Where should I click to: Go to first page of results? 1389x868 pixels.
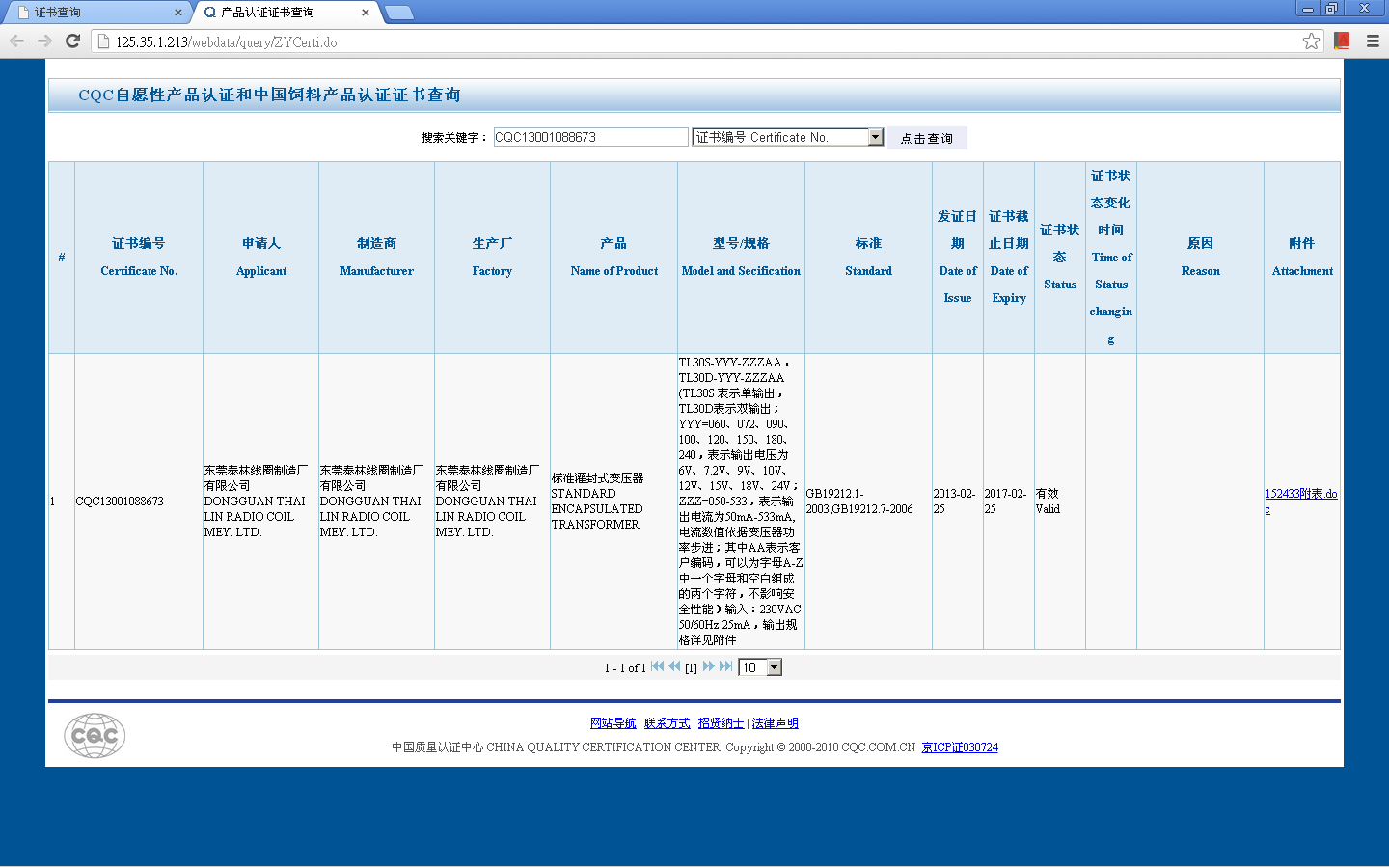658,666
